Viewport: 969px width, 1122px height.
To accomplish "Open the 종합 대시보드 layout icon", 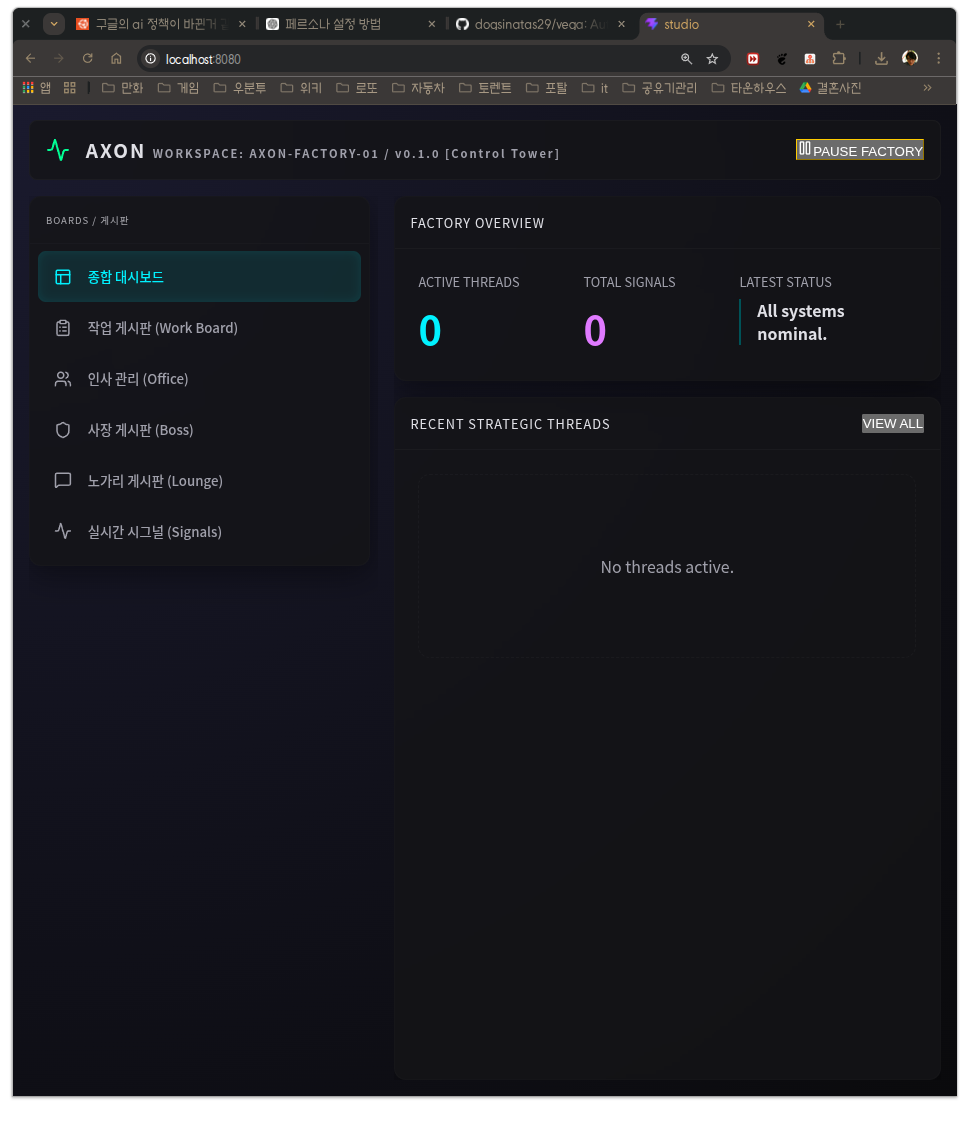I will 63,277.
